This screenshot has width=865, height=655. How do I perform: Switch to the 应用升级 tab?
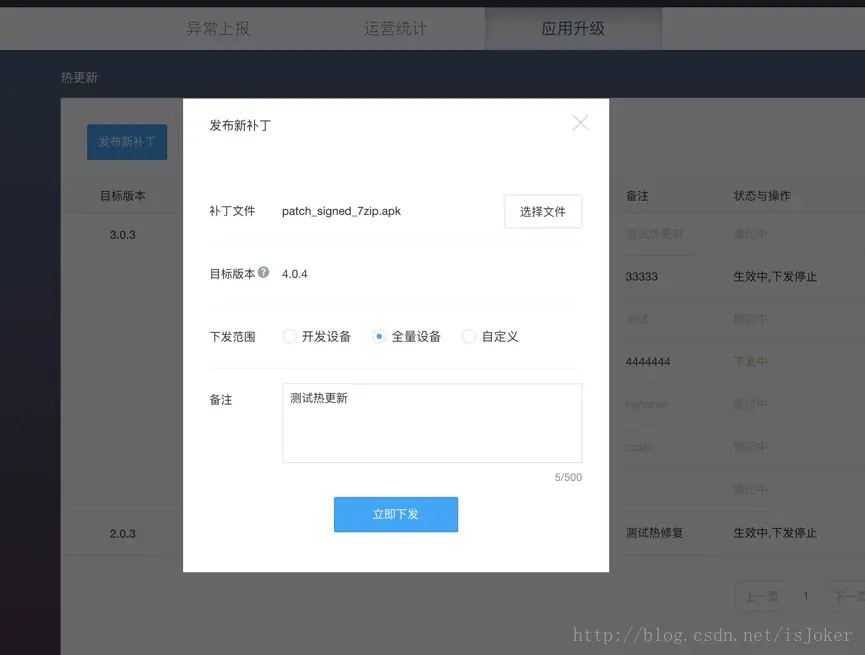click(572, 28)
